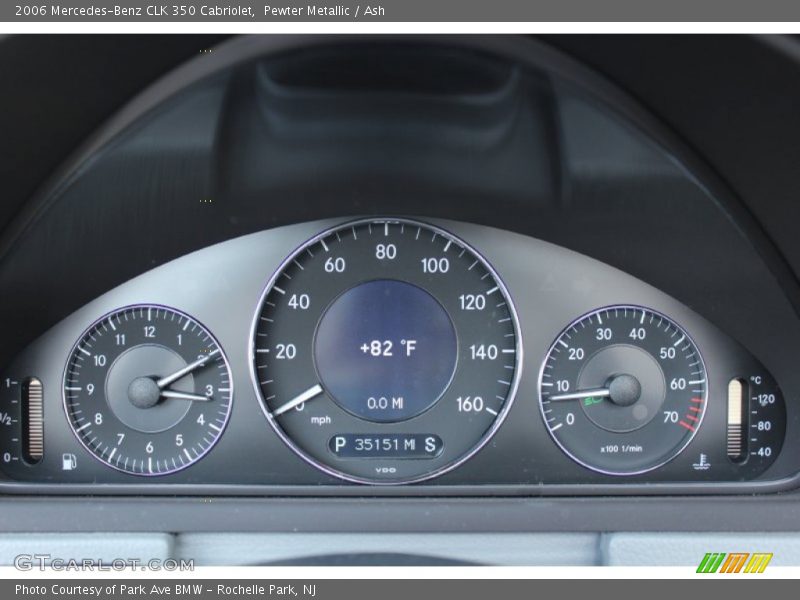This screenshot has height=600, width=800.
Task: Click the Pewter Metallic / Ash text
Action: [324, 10]
